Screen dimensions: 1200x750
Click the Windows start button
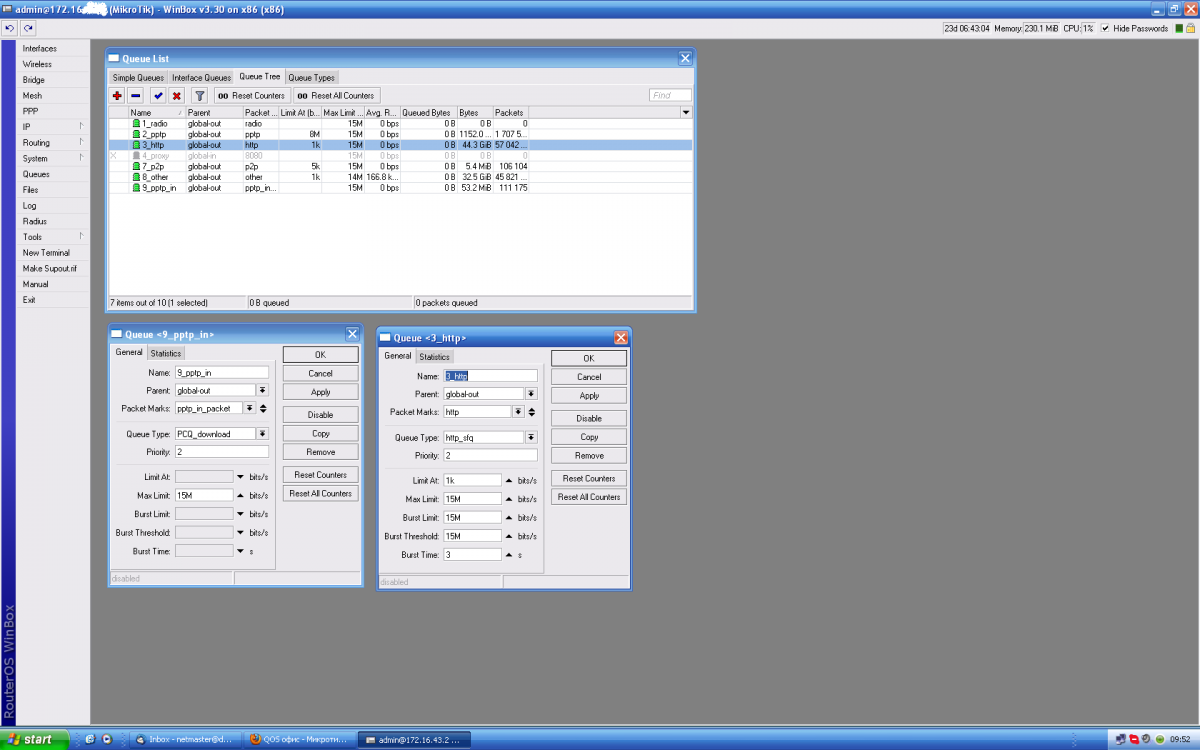point(35,739)
